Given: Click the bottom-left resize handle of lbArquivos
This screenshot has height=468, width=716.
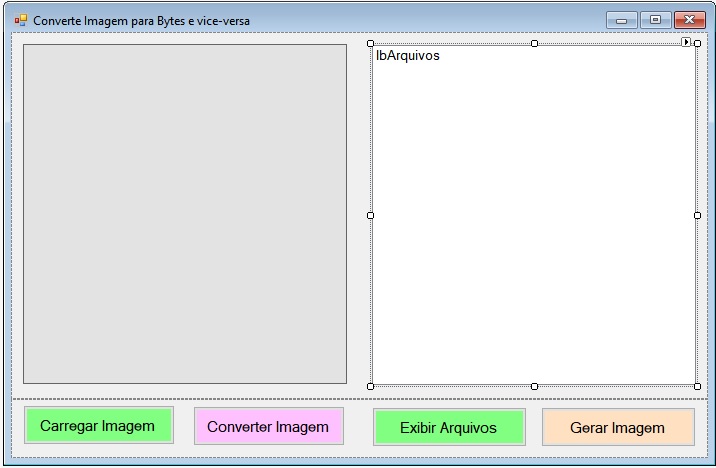Looking at the screenshot, I should pos(371,386).
